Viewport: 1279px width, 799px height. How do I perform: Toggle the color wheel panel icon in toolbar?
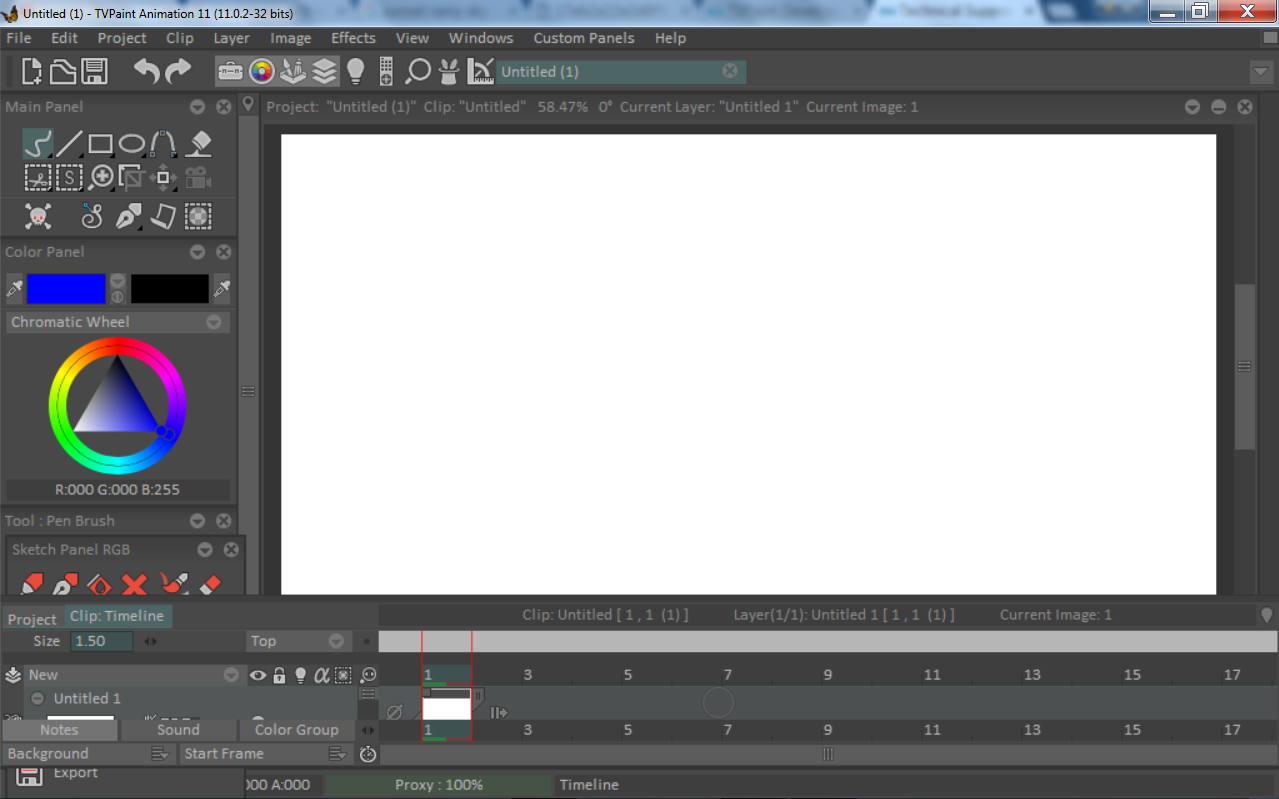[261, 71]
